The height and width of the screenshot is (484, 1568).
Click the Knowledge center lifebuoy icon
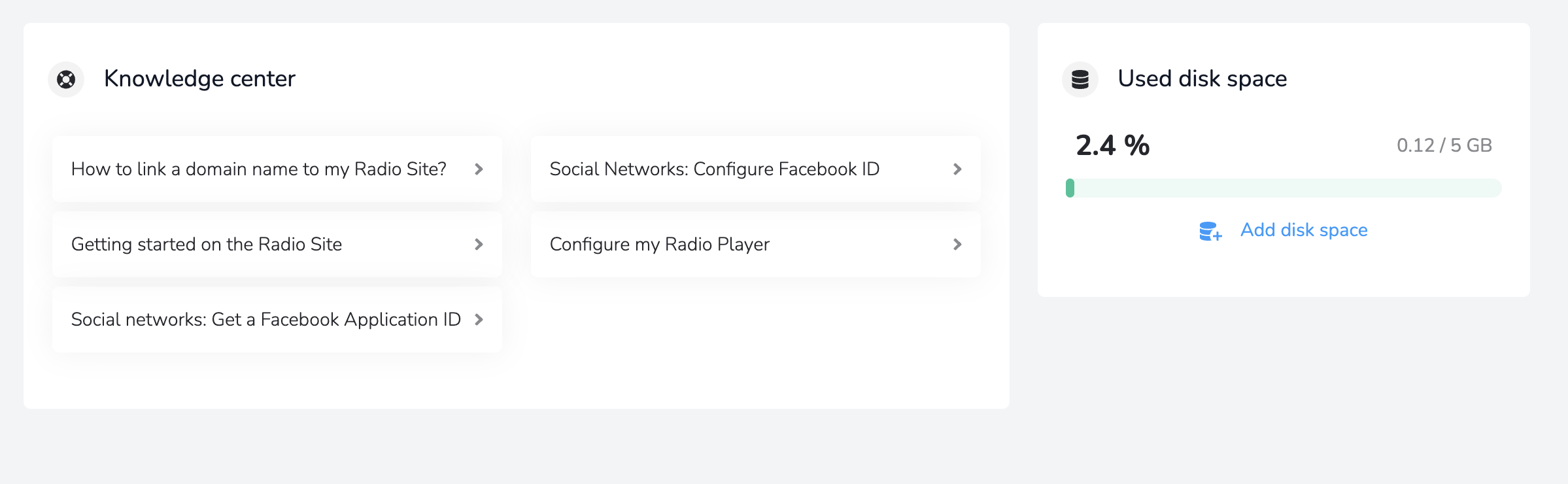(66, 79)
